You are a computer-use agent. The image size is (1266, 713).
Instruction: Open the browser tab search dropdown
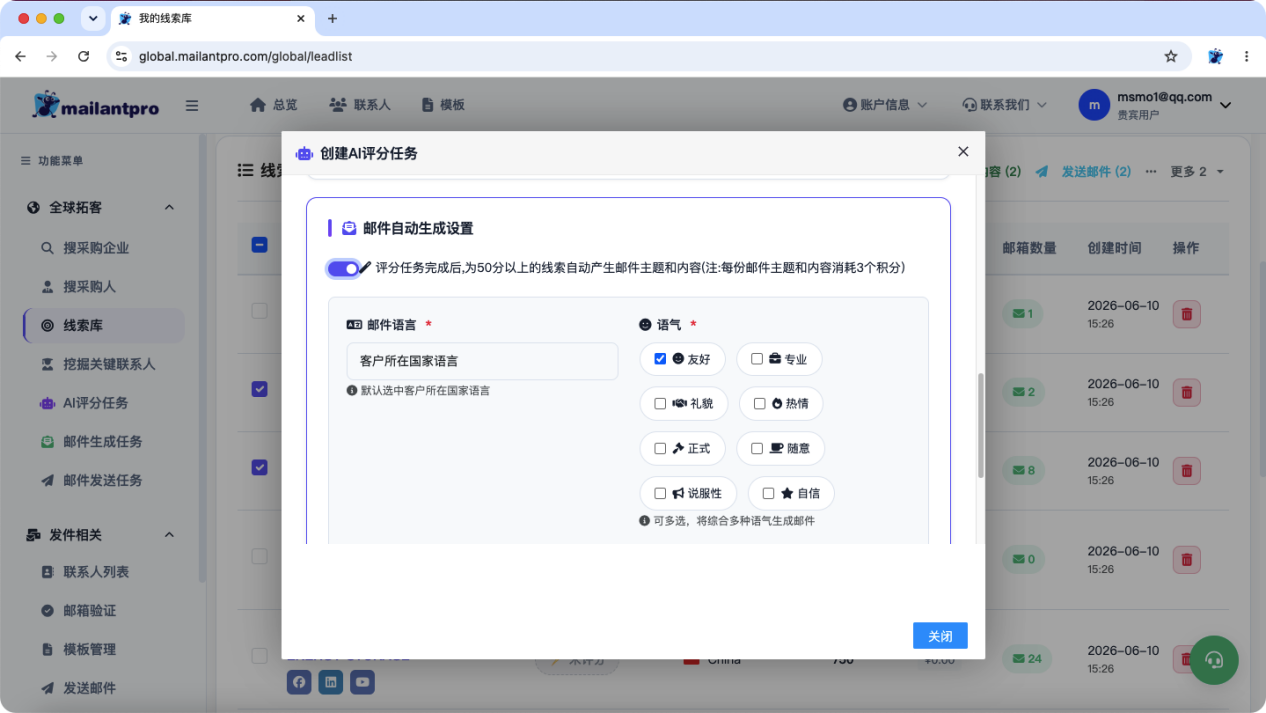click(93, 18)
